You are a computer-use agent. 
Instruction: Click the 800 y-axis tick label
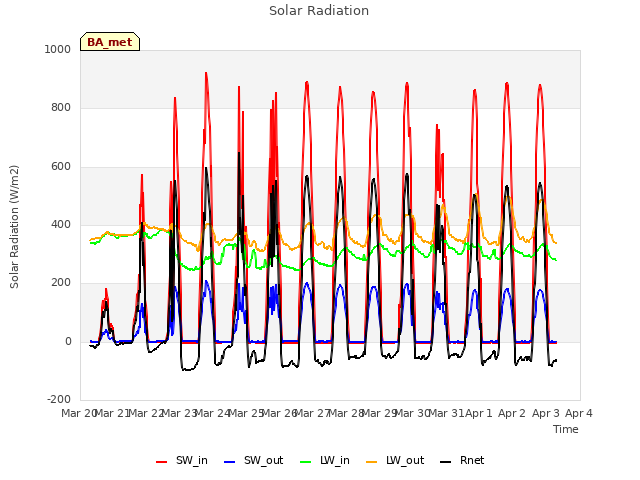point(61,108)
